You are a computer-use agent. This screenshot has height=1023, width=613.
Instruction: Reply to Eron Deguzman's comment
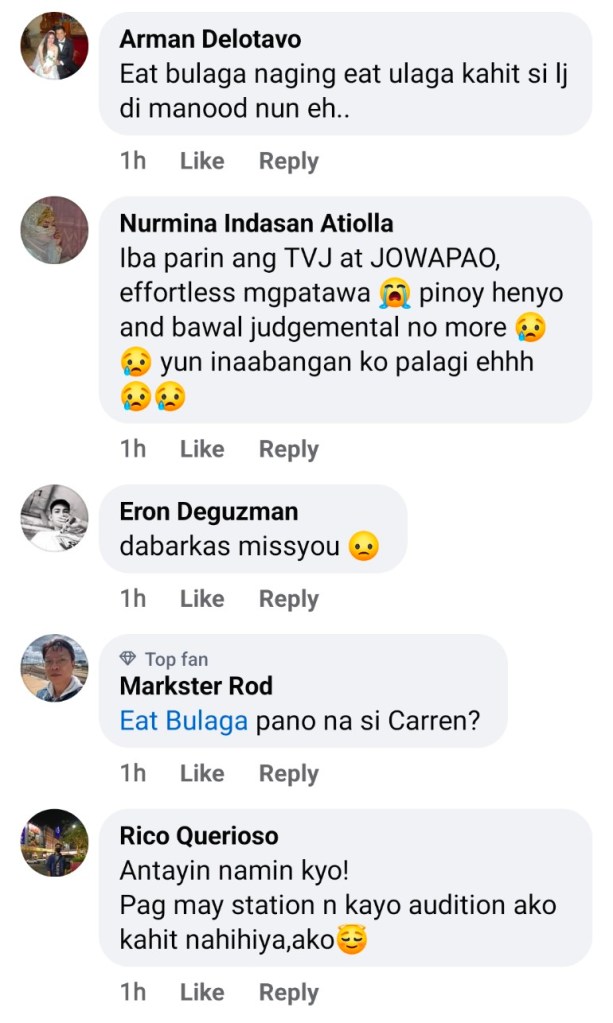click(288, 599)
